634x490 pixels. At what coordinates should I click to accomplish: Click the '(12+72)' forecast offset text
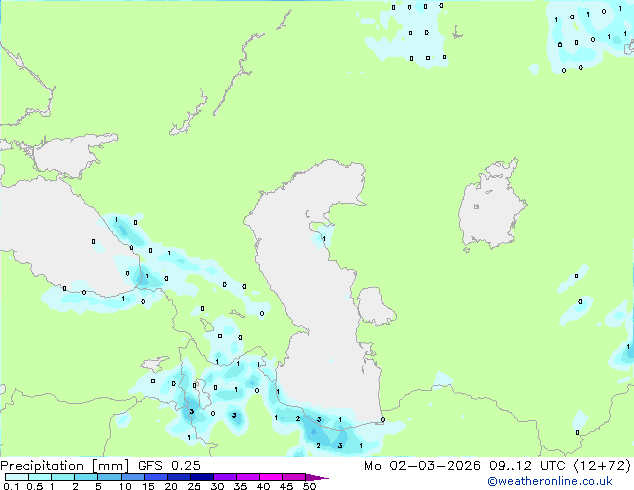pos(602,466)
